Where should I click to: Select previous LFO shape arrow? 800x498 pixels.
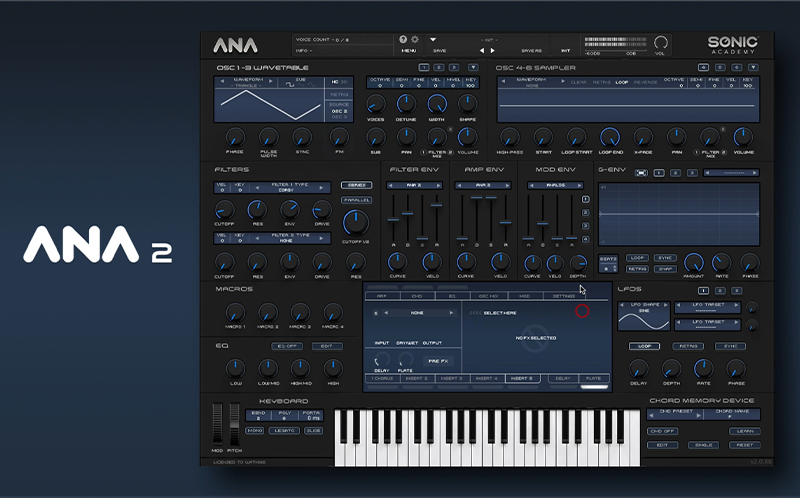[622, 305]
